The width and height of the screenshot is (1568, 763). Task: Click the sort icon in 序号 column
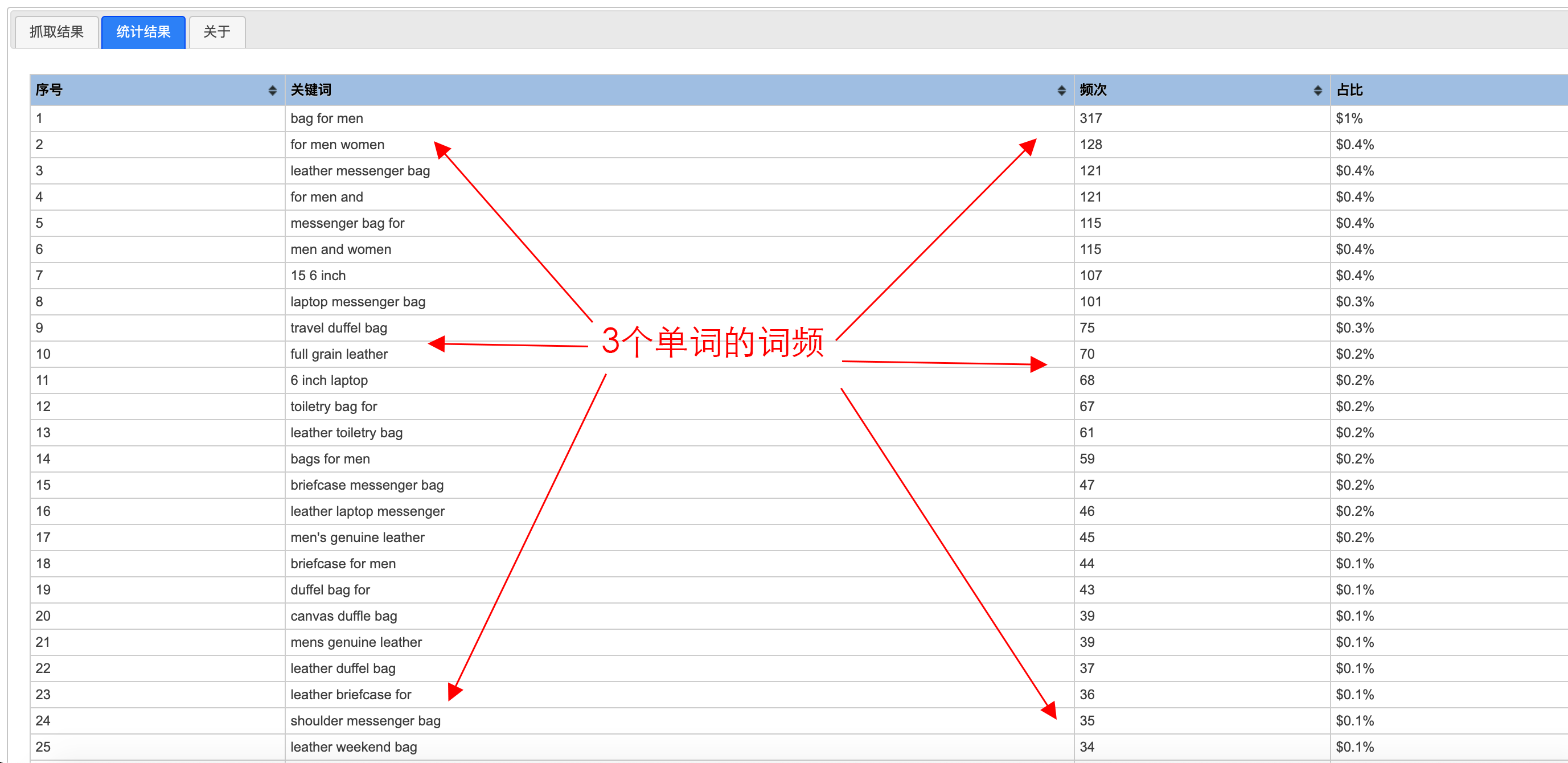click(272, 90)
